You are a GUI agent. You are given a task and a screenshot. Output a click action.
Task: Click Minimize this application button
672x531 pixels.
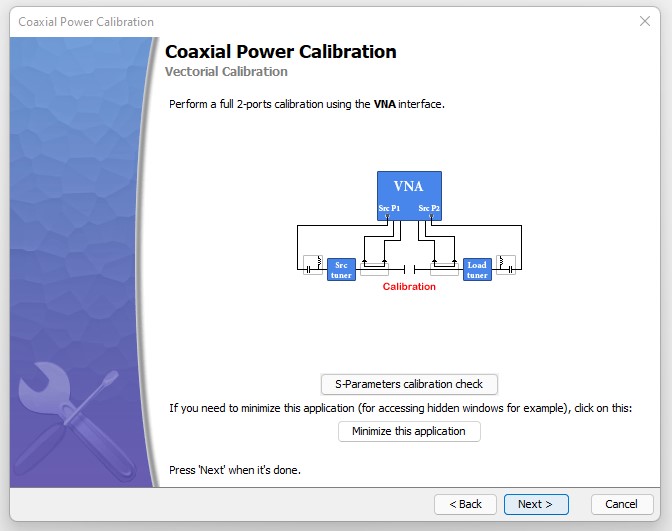[x=409, y=431]
